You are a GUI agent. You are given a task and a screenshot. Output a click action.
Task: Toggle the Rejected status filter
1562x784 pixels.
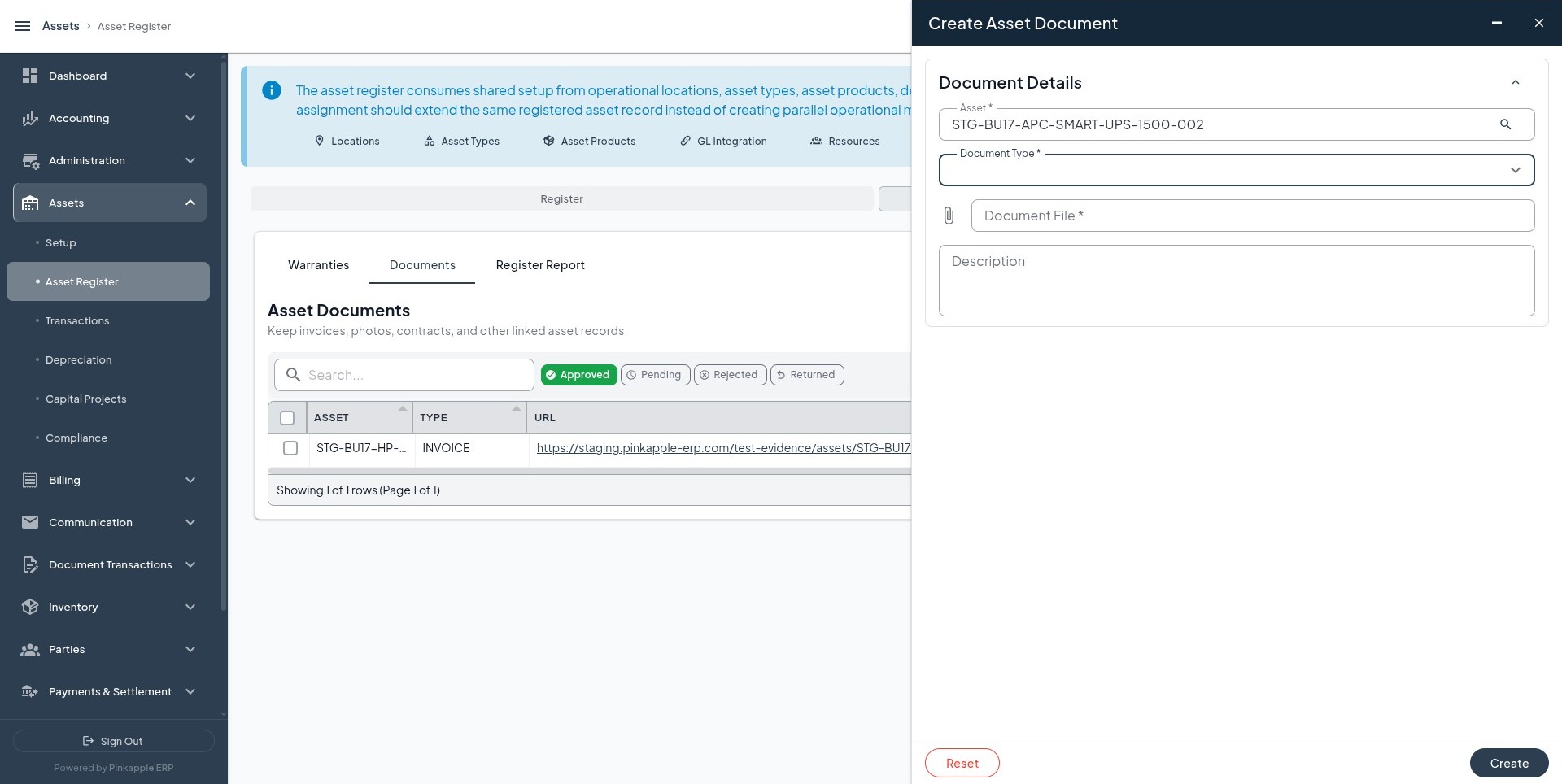(x=730, y=375)
